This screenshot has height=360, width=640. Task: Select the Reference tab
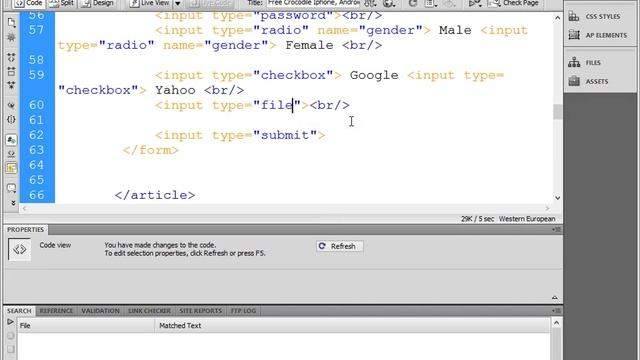pos(56,311)
